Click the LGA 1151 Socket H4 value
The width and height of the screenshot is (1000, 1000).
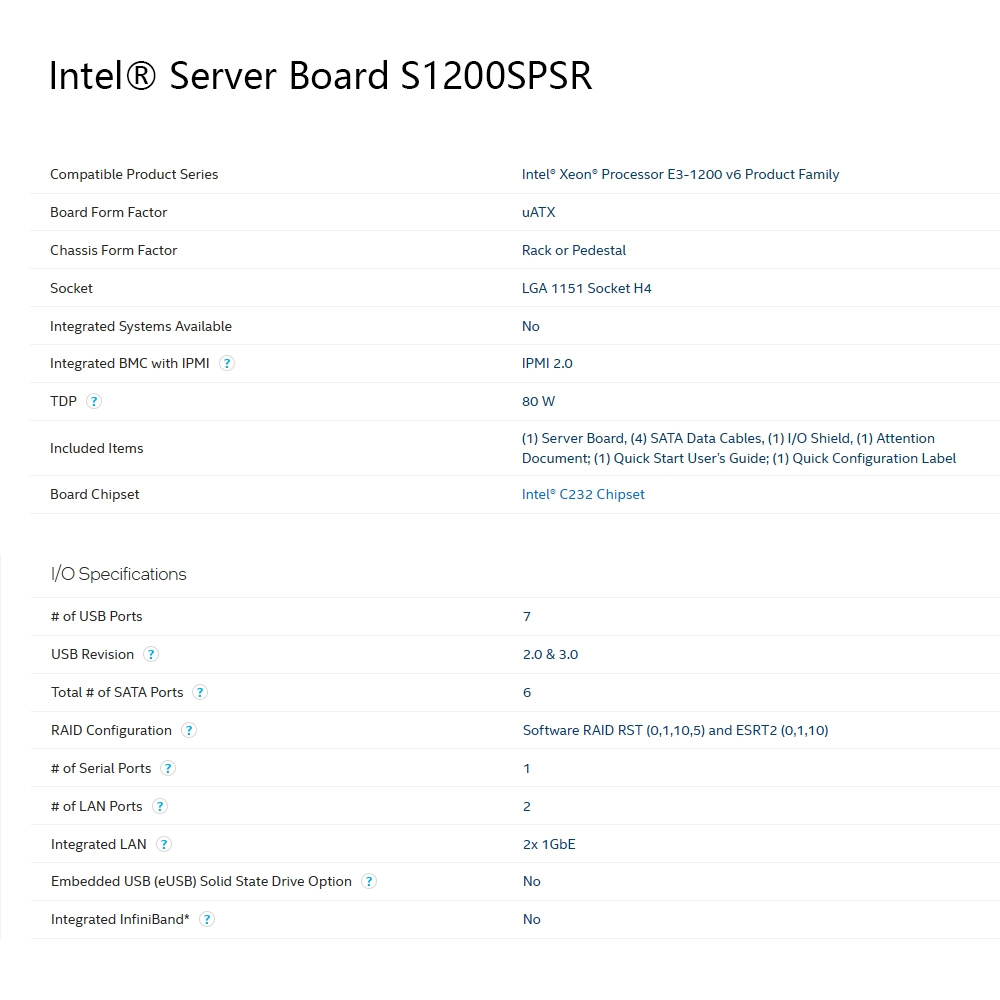[587, 288]
